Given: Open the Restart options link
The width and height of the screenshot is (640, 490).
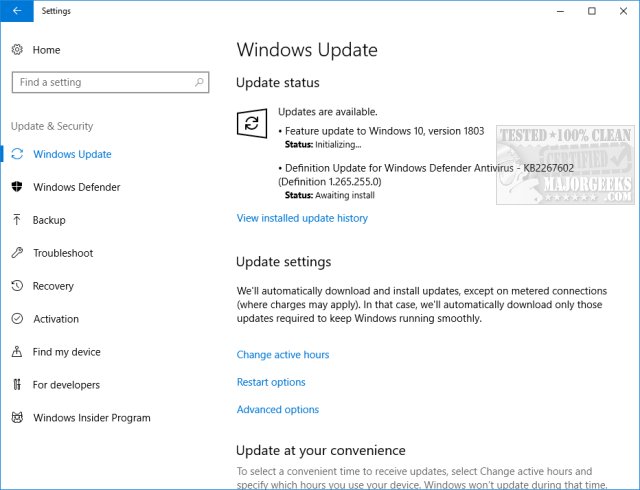Looking at the screenshot, I should pos(271,382).
